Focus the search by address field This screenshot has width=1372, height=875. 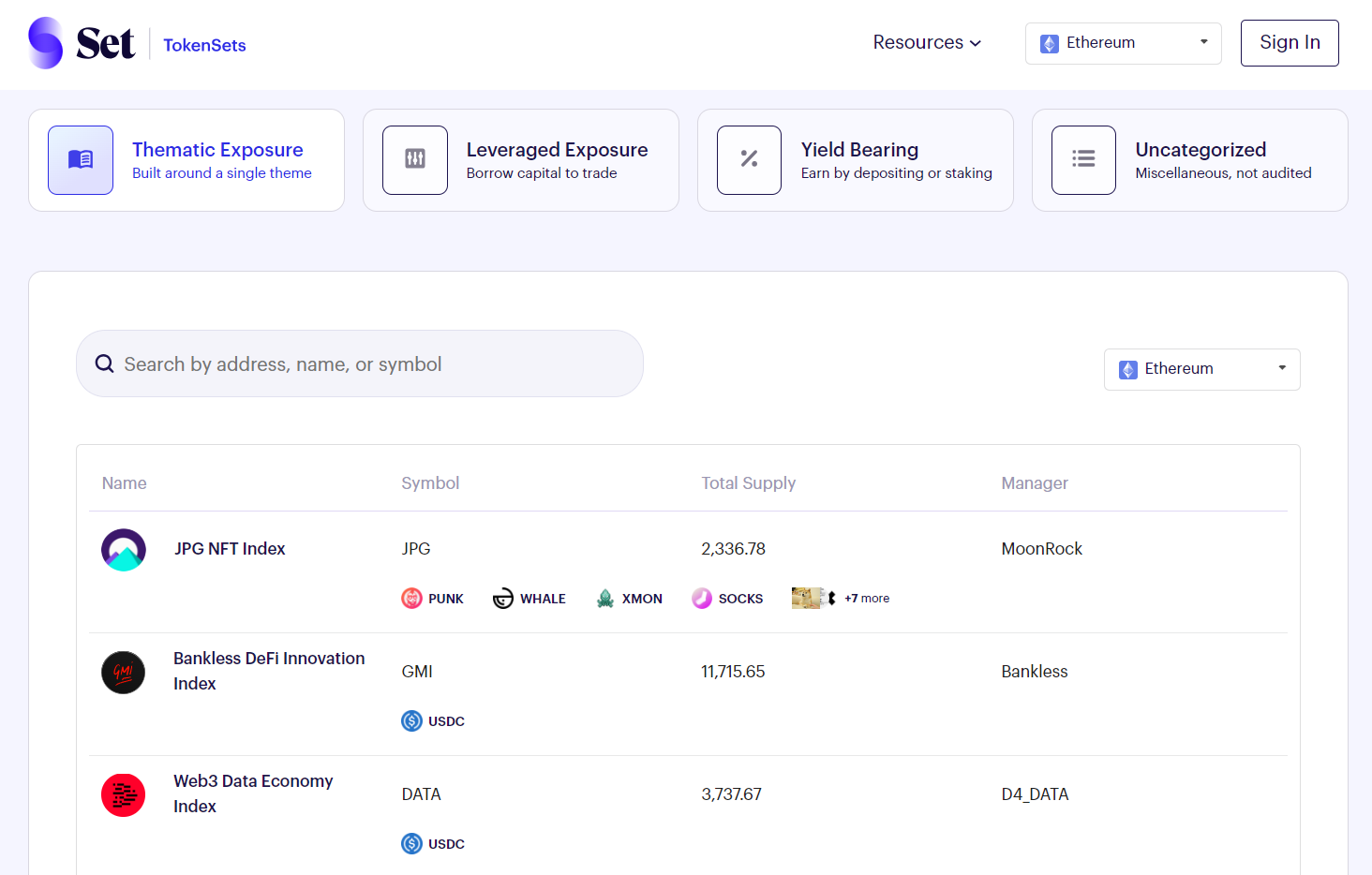360,363
